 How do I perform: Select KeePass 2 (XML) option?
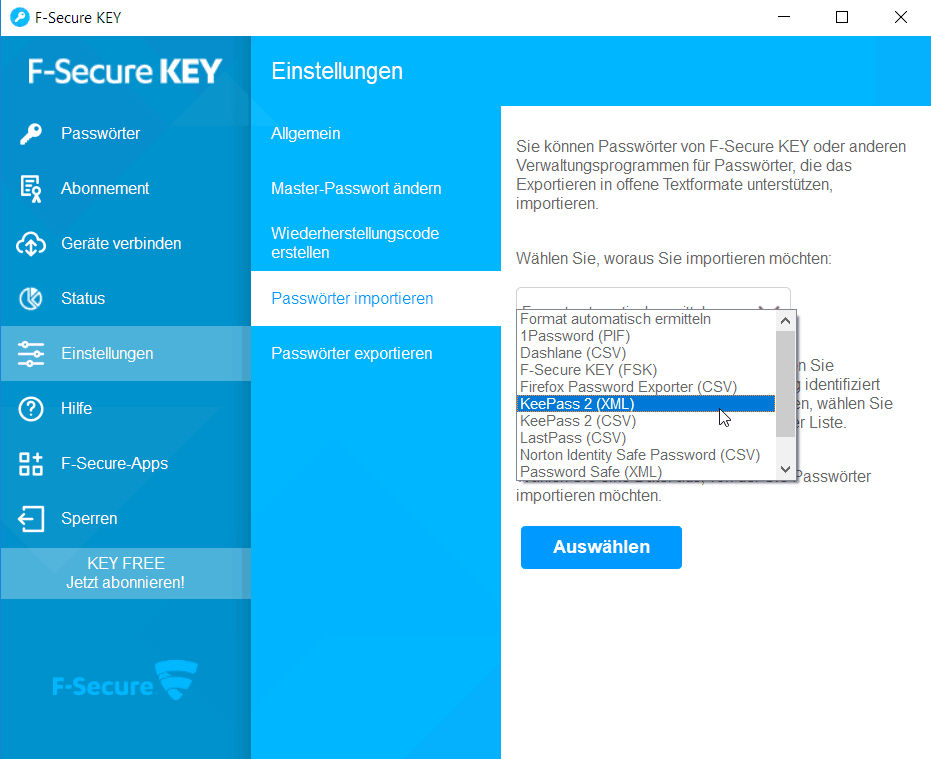click(x=646, y=404)
